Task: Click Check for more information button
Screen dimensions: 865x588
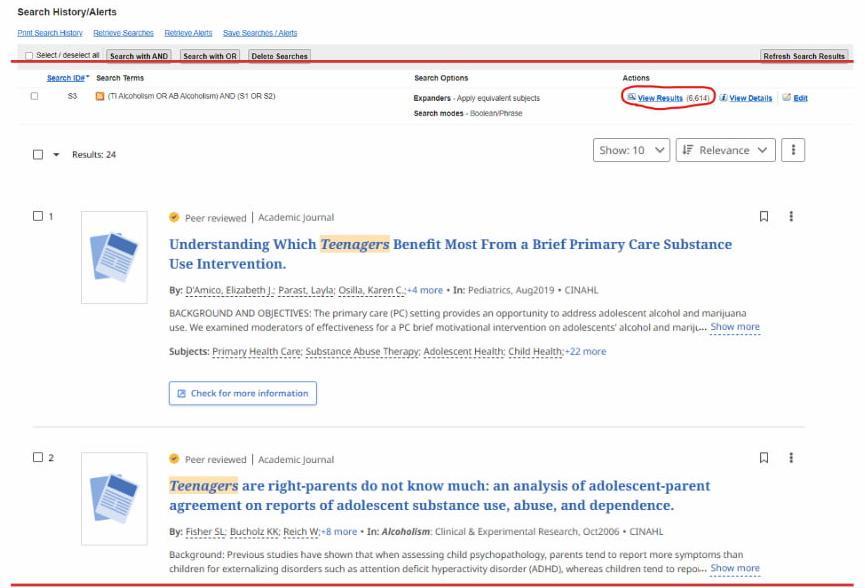Action: tap(243, 393)
